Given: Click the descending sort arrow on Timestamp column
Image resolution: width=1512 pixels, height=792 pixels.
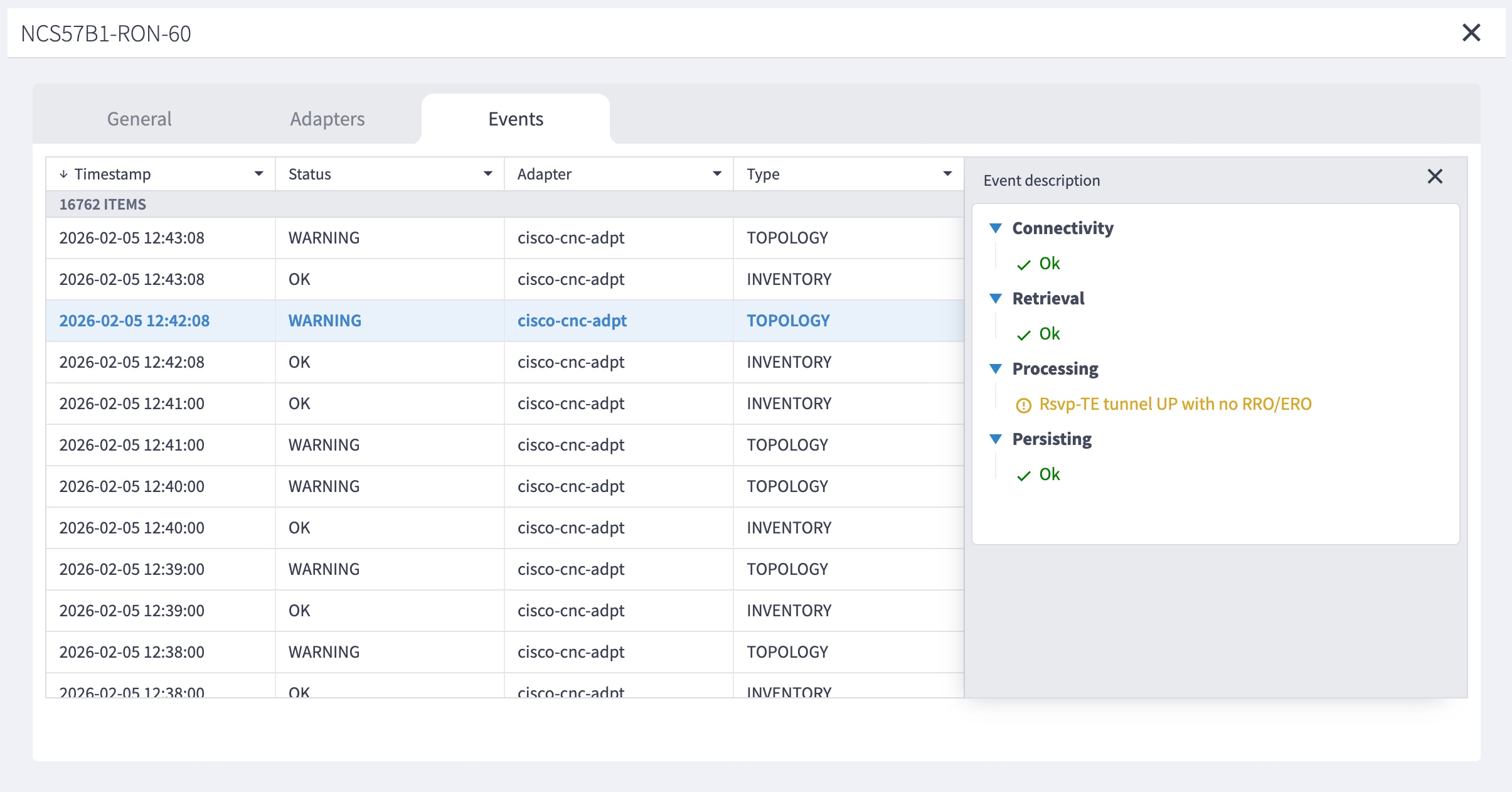Looking at the screenshot, I should [63, 173].
